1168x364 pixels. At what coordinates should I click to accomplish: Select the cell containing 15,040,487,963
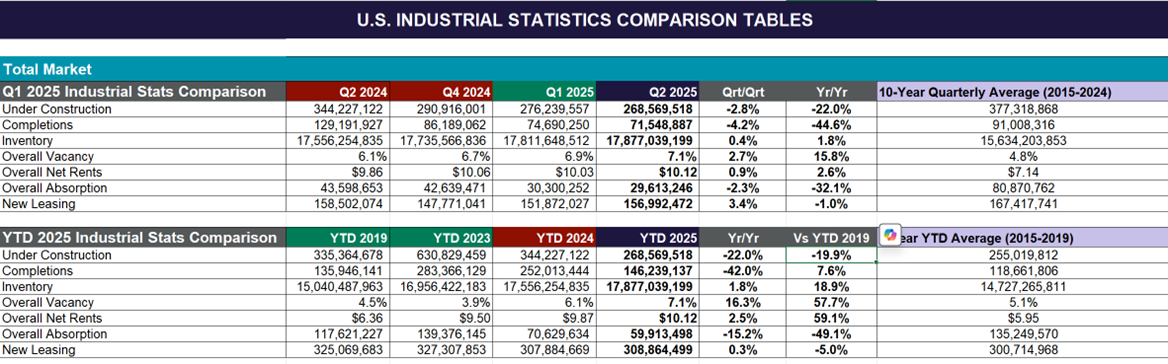[x=337, y=286]
